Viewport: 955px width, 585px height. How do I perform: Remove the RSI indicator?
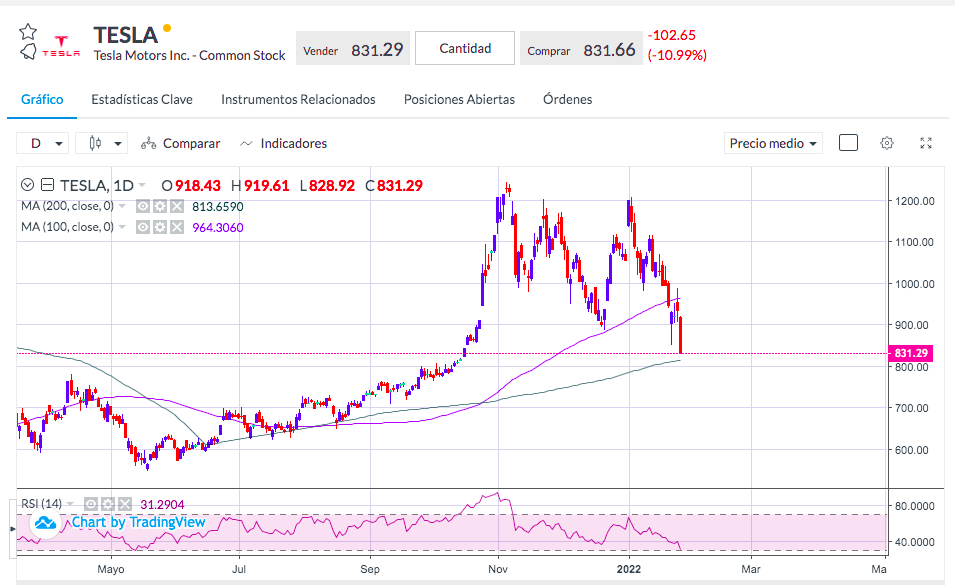(125, 504)
